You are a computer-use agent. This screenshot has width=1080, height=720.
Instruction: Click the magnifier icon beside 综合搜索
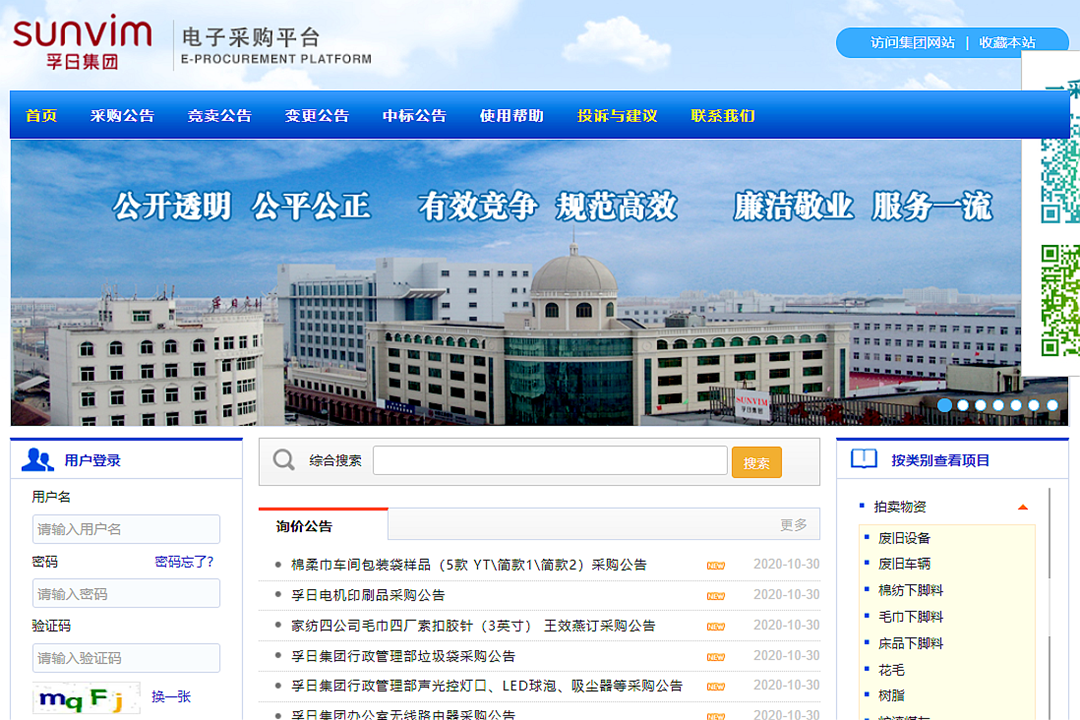[x=283, y=459]
